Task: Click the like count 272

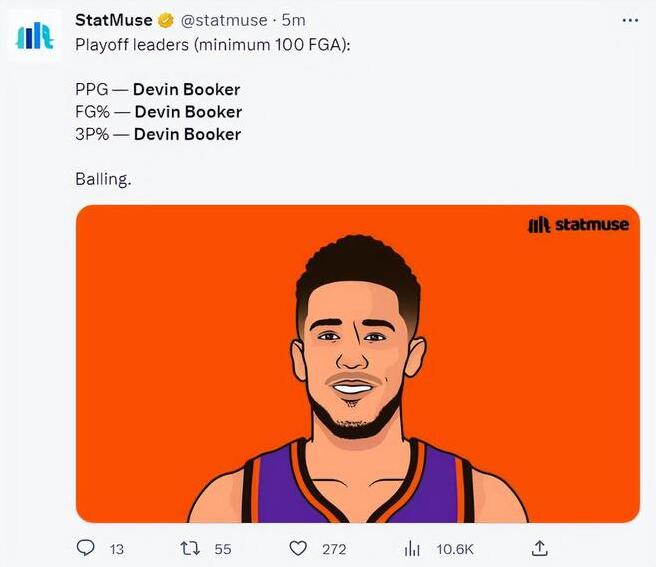Action: point(334,549)
